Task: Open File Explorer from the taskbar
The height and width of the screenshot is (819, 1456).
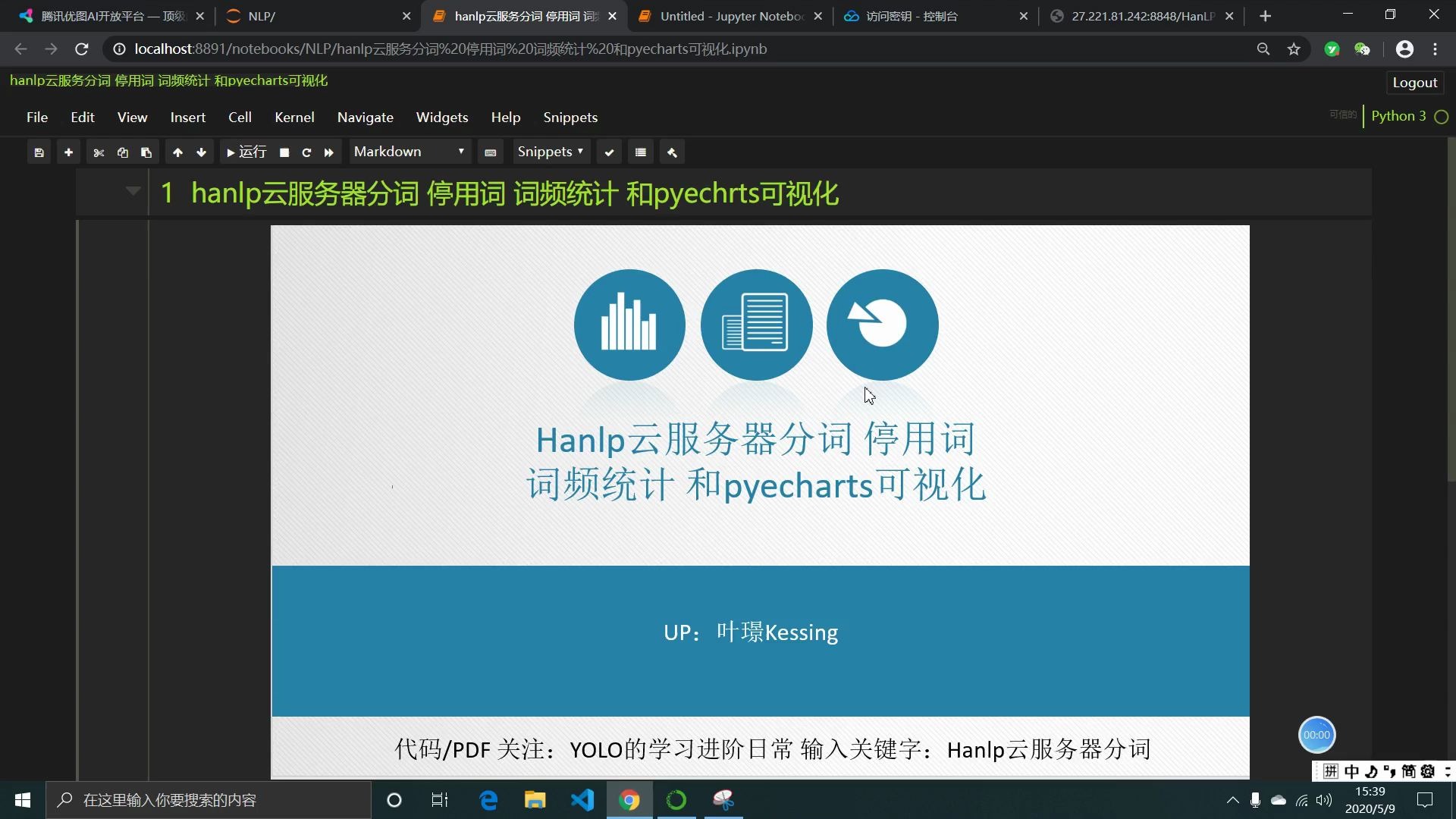Action: point(535,800)
